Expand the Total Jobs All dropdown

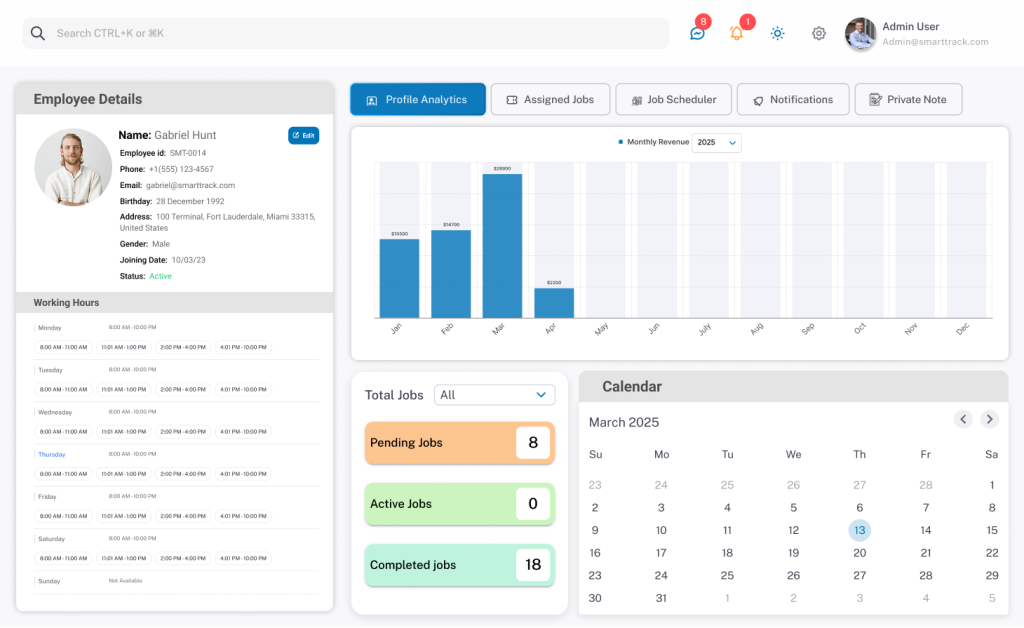click(495, 395)
